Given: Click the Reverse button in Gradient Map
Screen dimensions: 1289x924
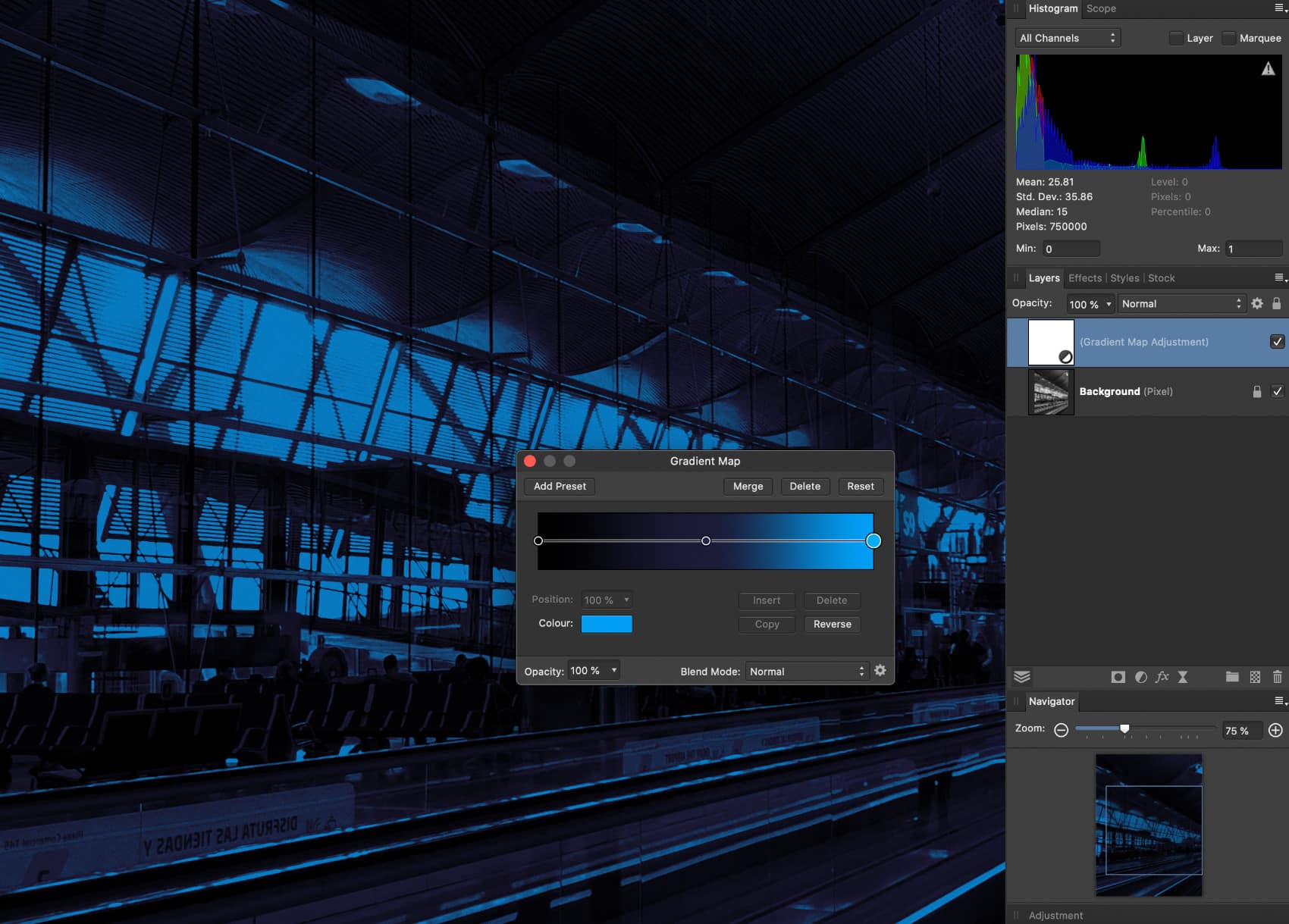Looking at the screenshot, I should pyautogui.click(x=832, y=624).
